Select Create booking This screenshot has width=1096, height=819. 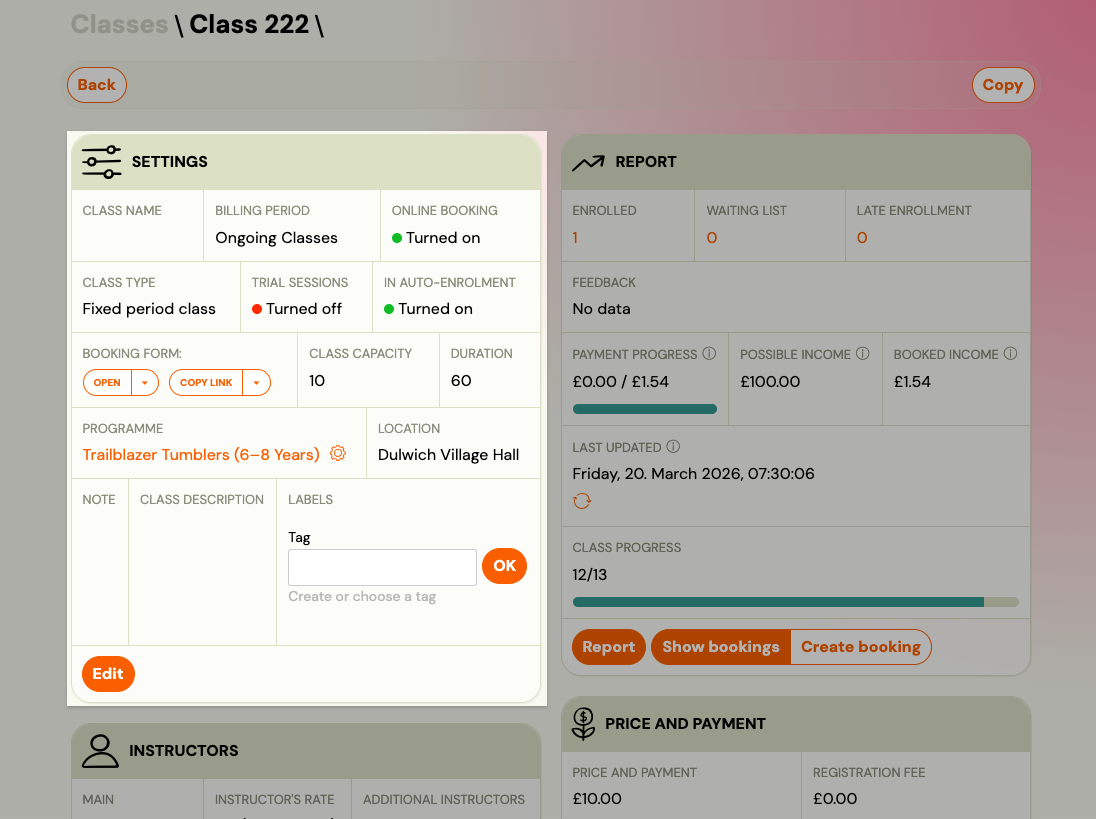click(x=860, y=647)
